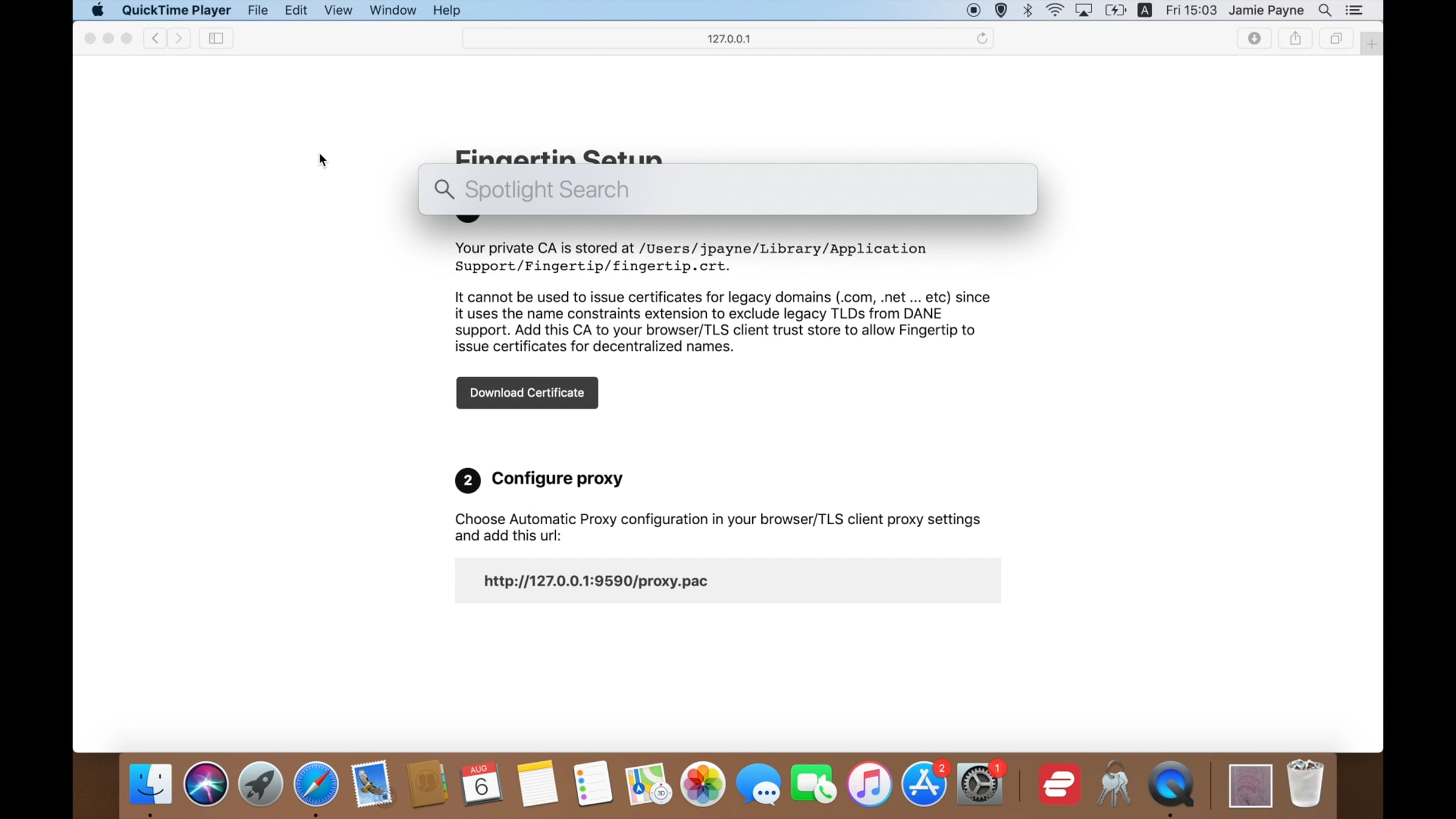The width and height of the screenshot is (1456, 819).
Task: Open Finder from the Dock
Action: coord(150,784)
